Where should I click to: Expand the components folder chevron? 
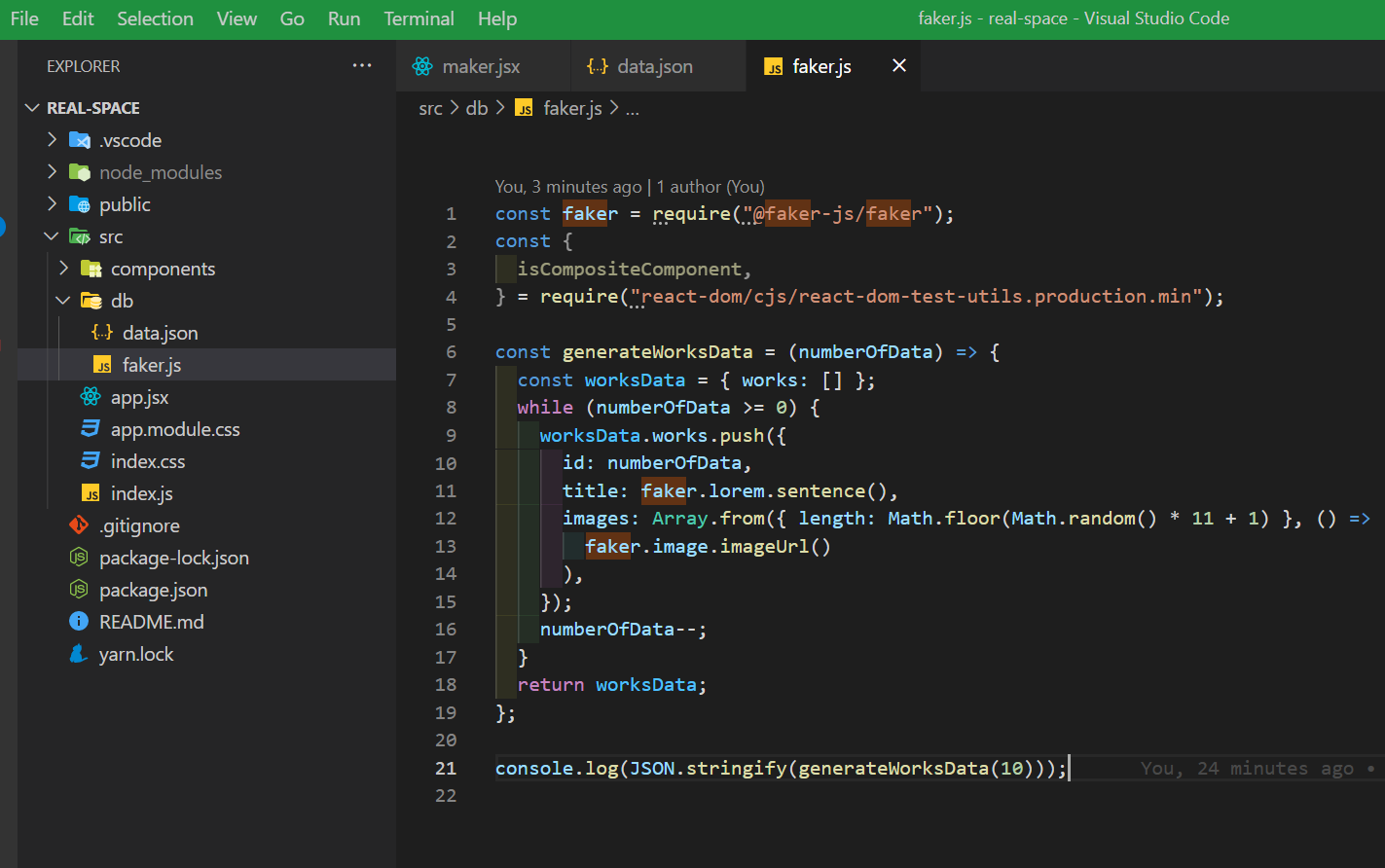(x=64, y=269)
